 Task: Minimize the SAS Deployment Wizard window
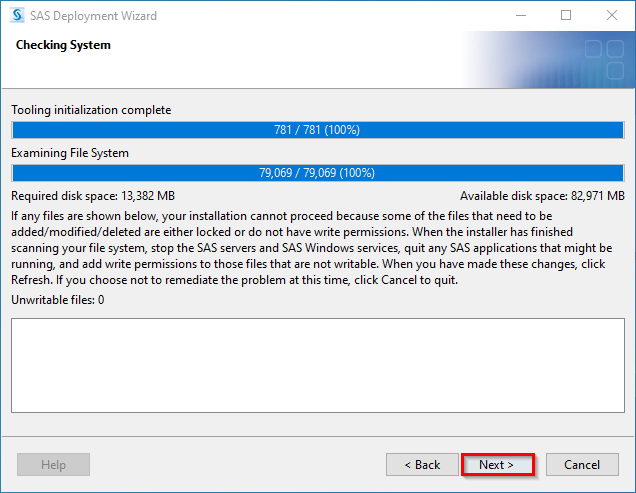pyautogui.click(x=521, y=15)
